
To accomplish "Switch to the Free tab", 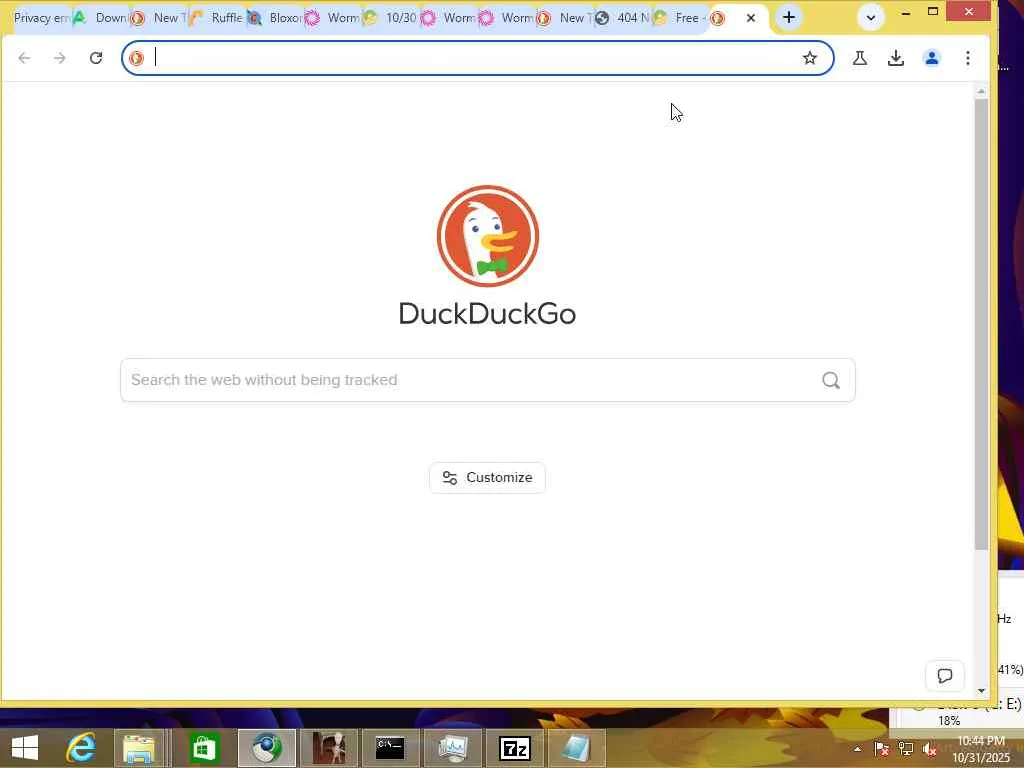I will pos(680,18).
